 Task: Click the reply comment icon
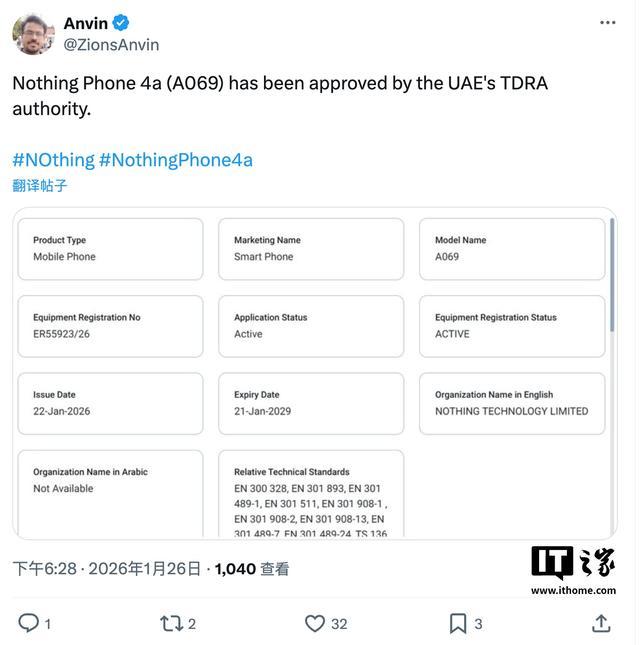tap(29, 623)
